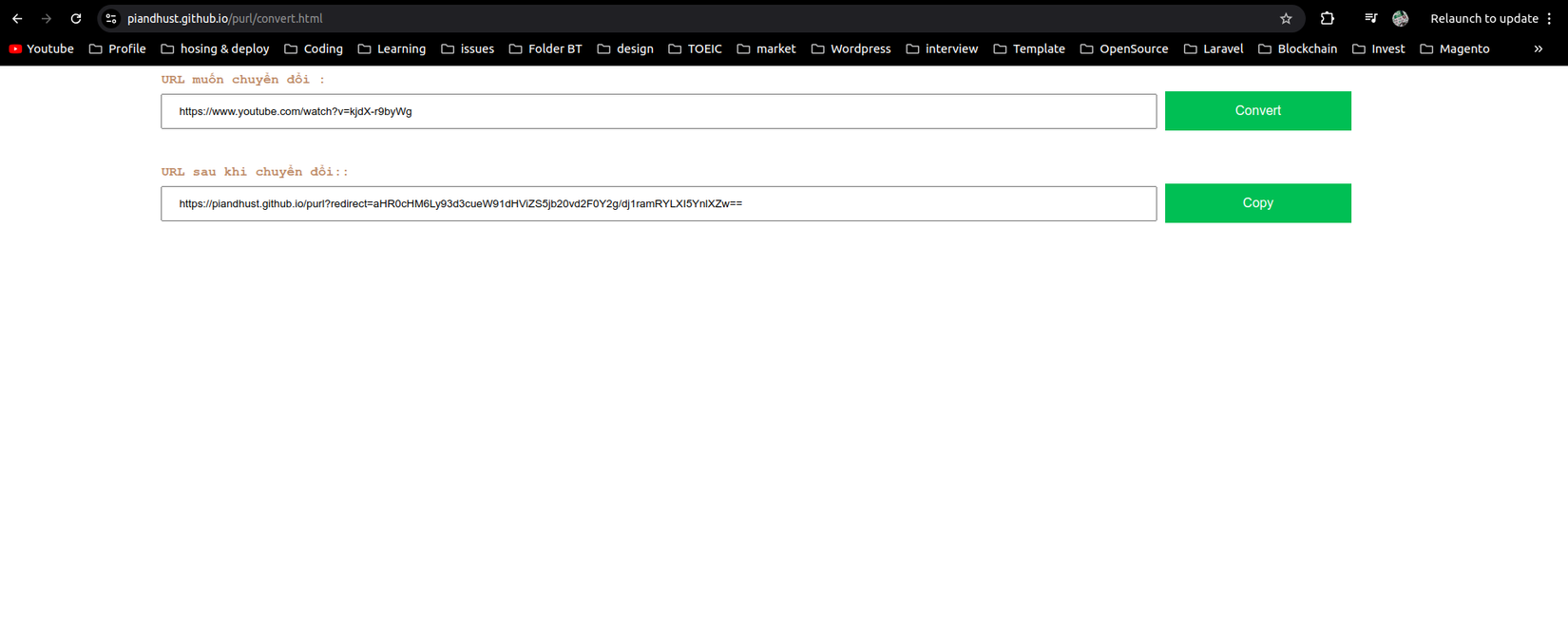The height and width of the screenshot is (627, 1568).
Task: Click the address bar URL text
Action: (225, 18)
